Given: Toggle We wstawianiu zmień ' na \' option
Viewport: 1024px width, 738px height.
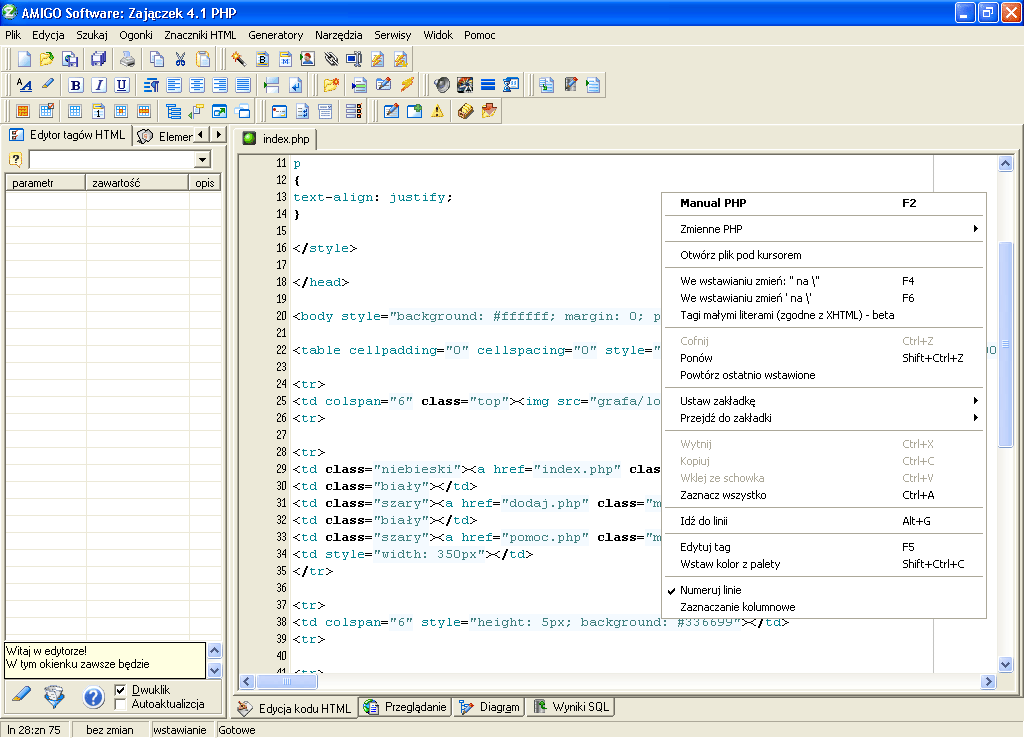Looking at the screenshot, I should click(824, 298).
